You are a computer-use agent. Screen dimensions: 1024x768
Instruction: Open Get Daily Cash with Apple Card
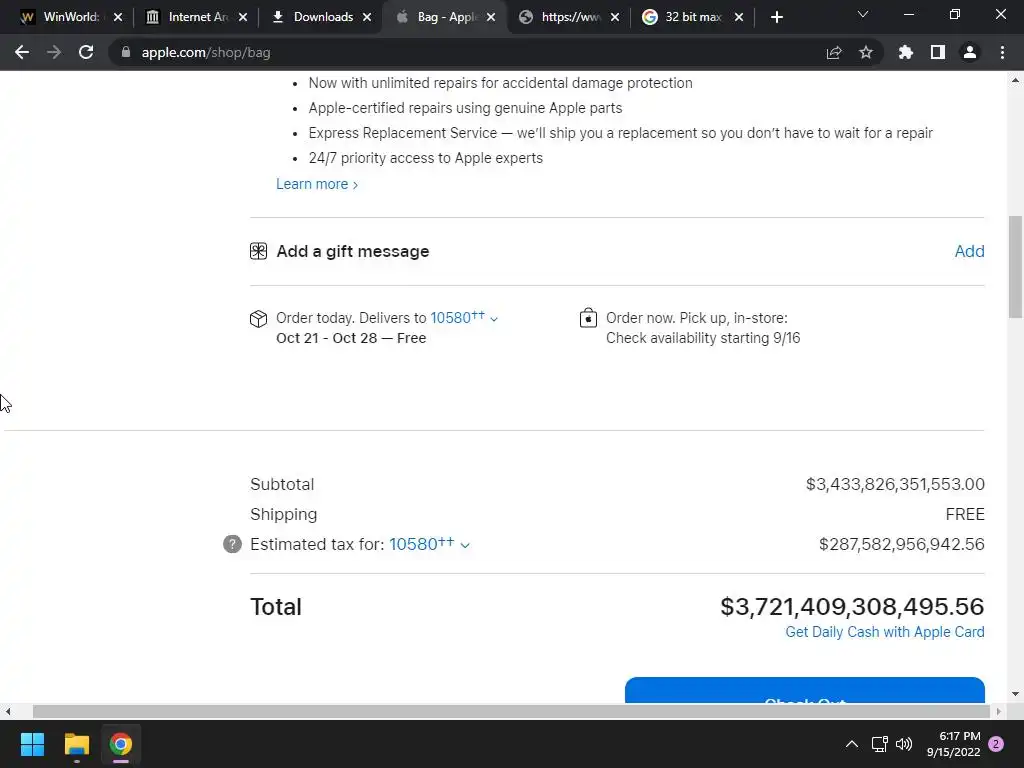(x=884, y=632)
